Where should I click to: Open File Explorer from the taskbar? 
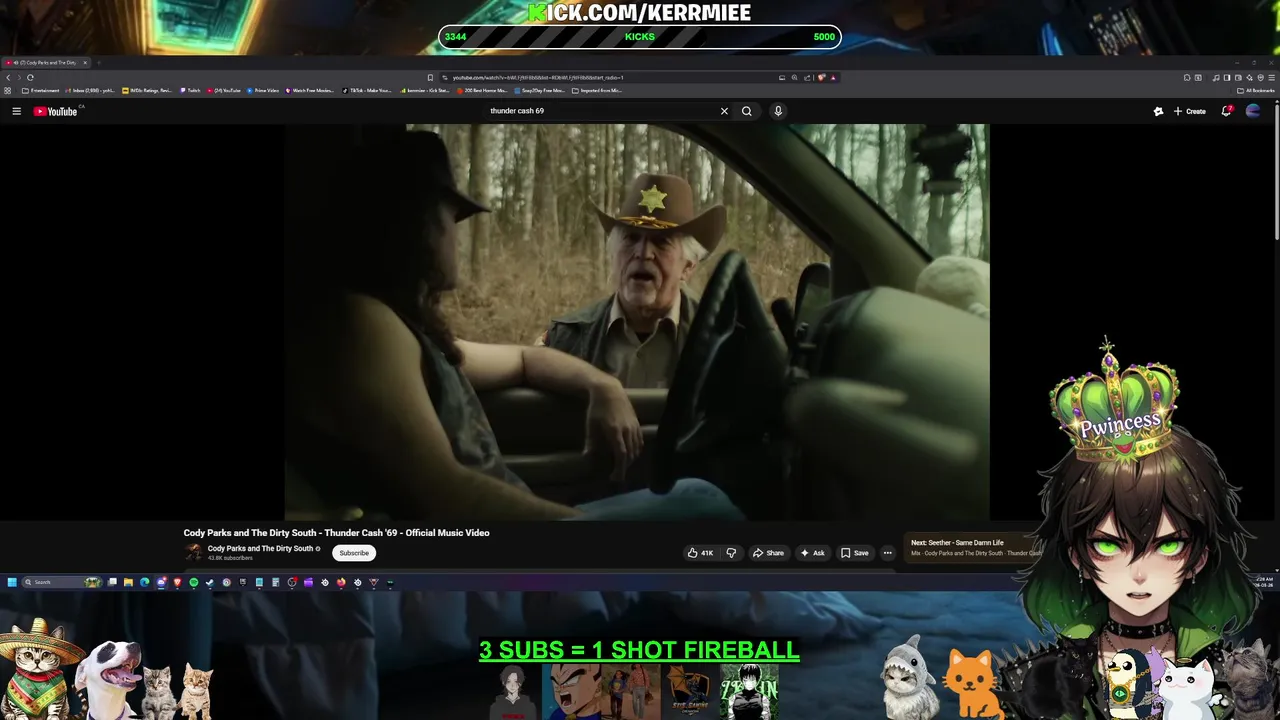(x=128, y=582)
